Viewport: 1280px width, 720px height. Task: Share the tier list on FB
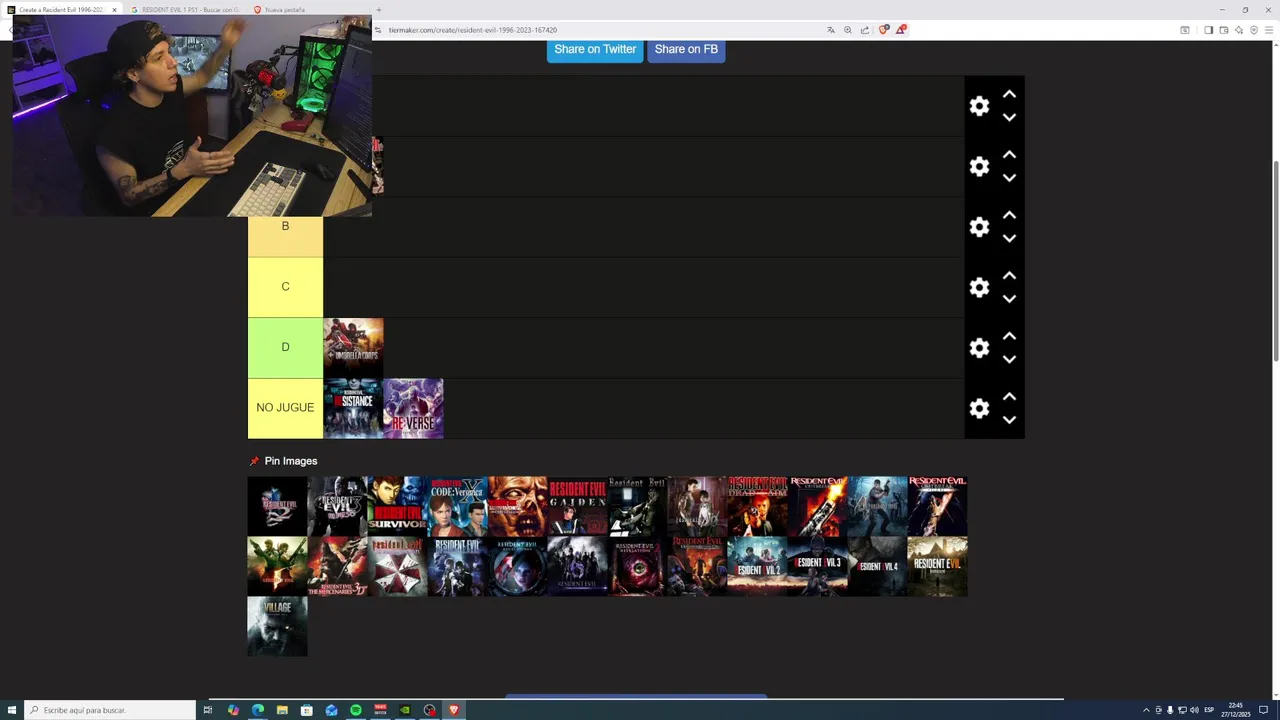point(686,49)
